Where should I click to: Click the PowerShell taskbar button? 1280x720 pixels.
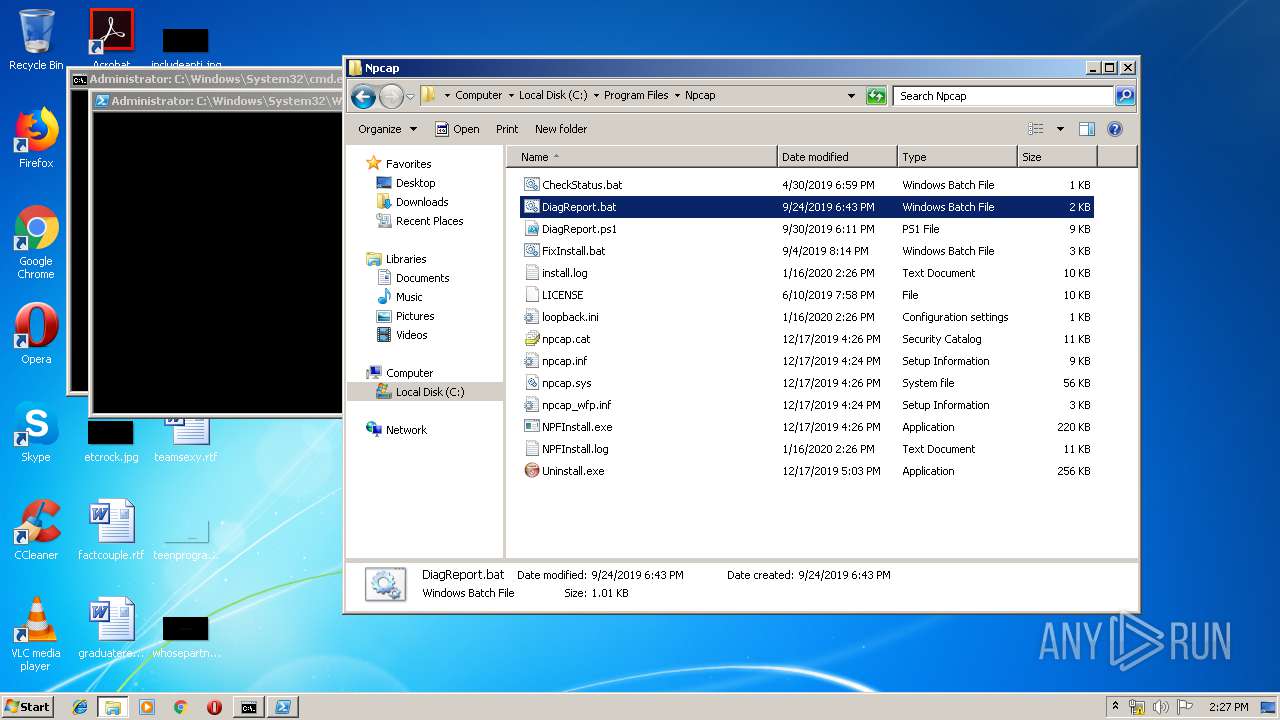point(282,707)
